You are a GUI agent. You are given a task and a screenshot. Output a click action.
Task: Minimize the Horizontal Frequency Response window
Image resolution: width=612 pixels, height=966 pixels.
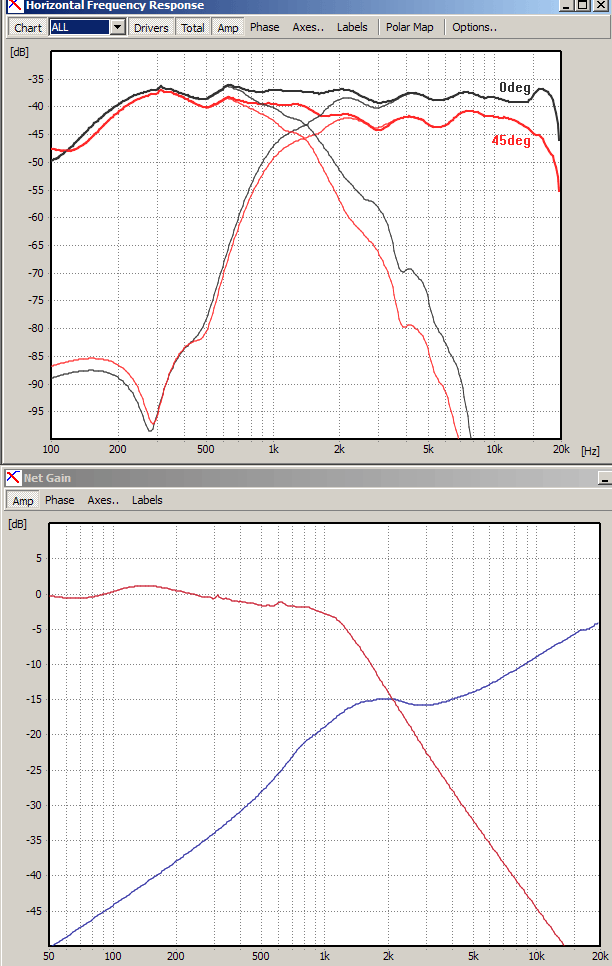pos(568,5)
